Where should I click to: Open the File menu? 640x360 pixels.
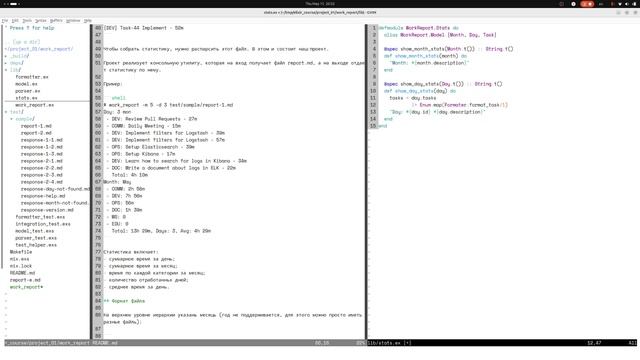coord(5,20)
